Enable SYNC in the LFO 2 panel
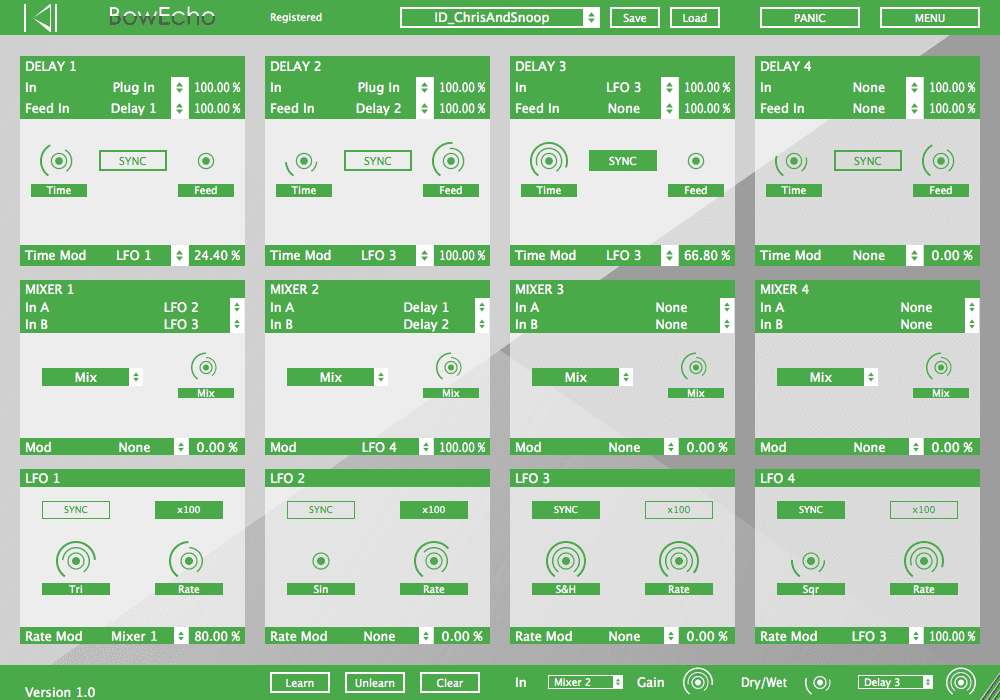 pos(320,510)
